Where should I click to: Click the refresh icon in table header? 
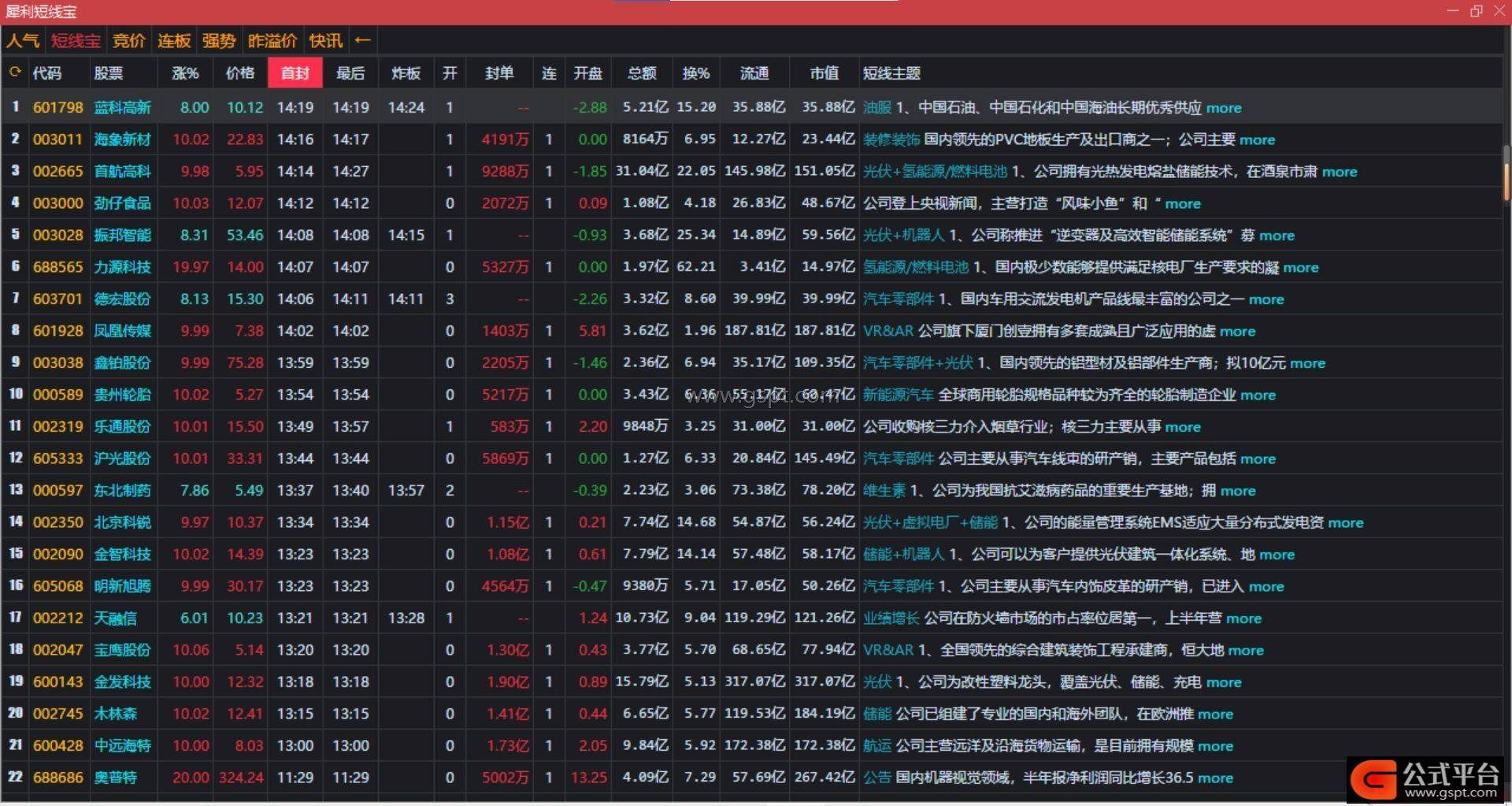pos(15,73)
